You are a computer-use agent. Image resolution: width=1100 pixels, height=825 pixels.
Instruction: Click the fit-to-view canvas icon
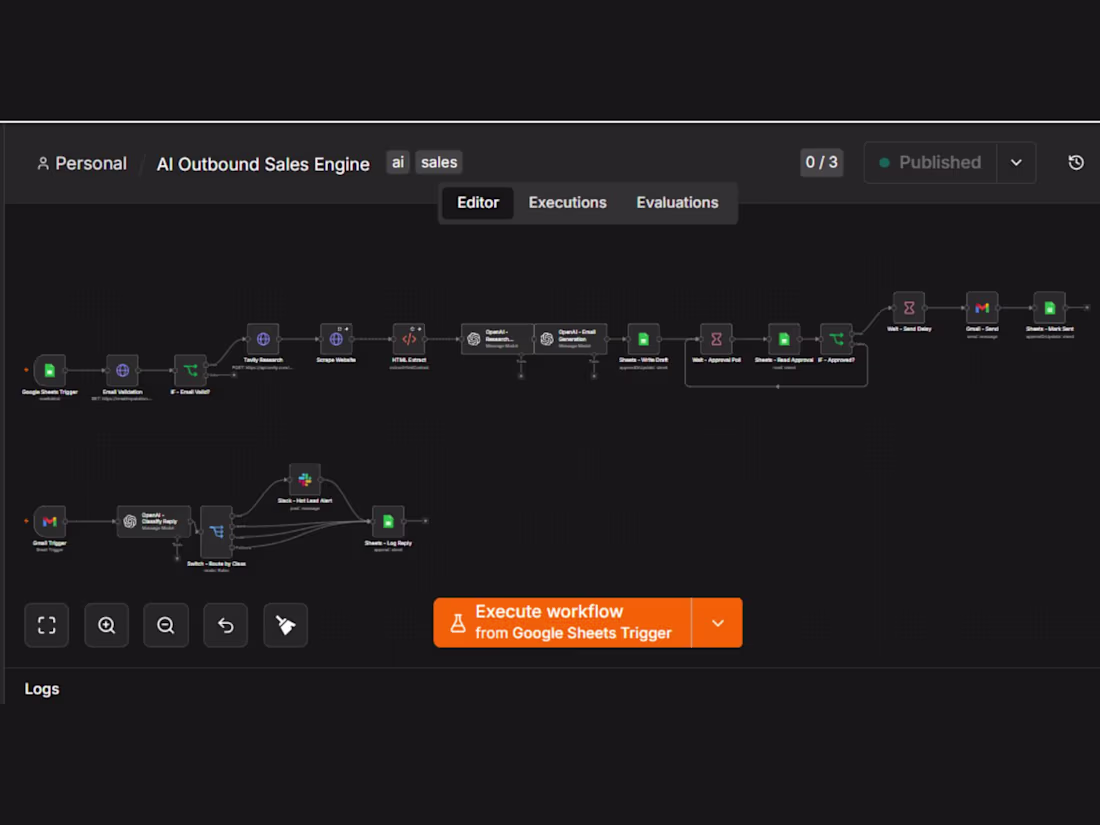[x=46, y=624]
